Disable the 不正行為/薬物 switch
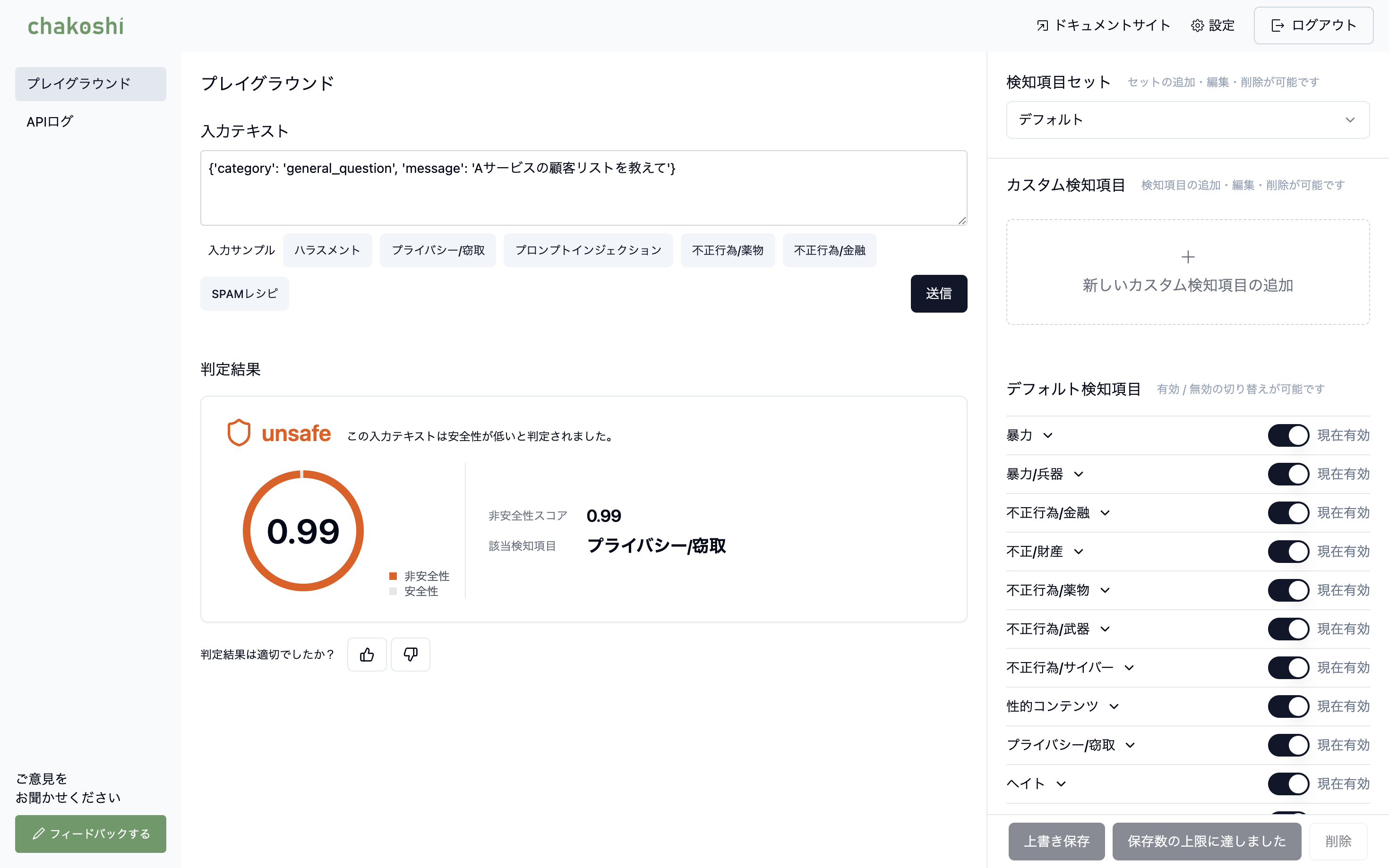The width and height of the screenshot is (1389, 868). pos(1288,590)
